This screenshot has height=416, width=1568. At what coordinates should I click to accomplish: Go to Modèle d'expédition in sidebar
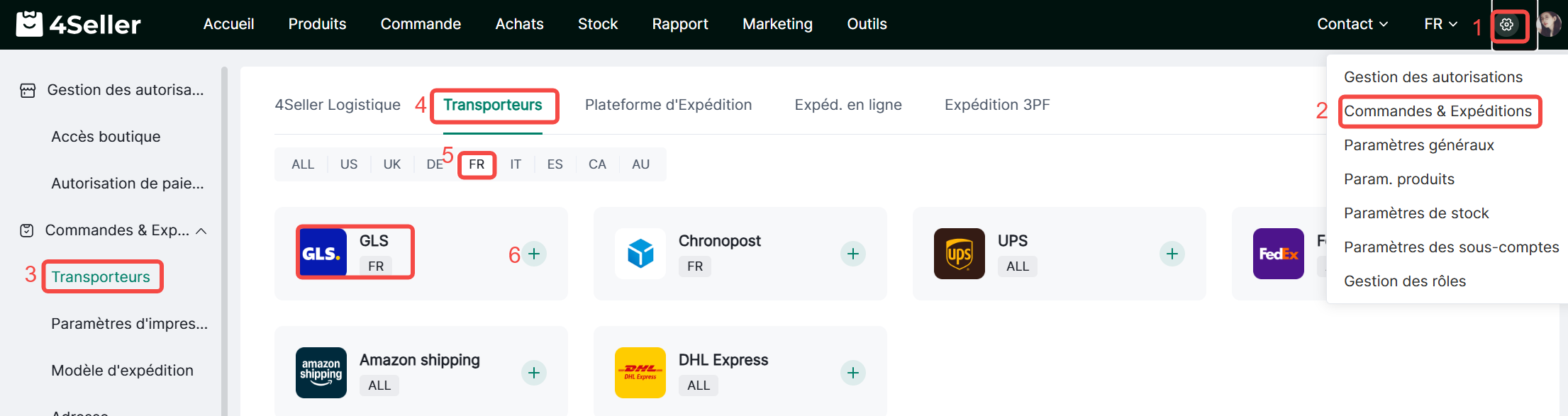tap(122, 371)
